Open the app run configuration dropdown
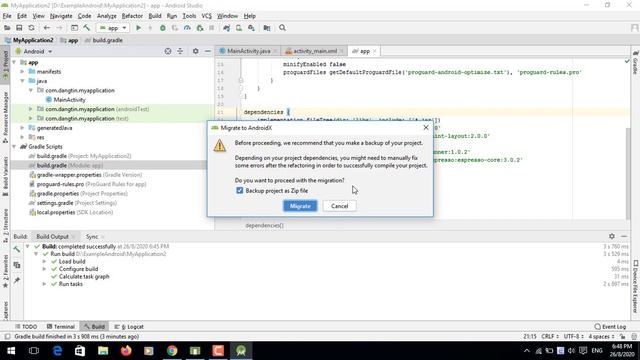 click(x=113, y=28)
